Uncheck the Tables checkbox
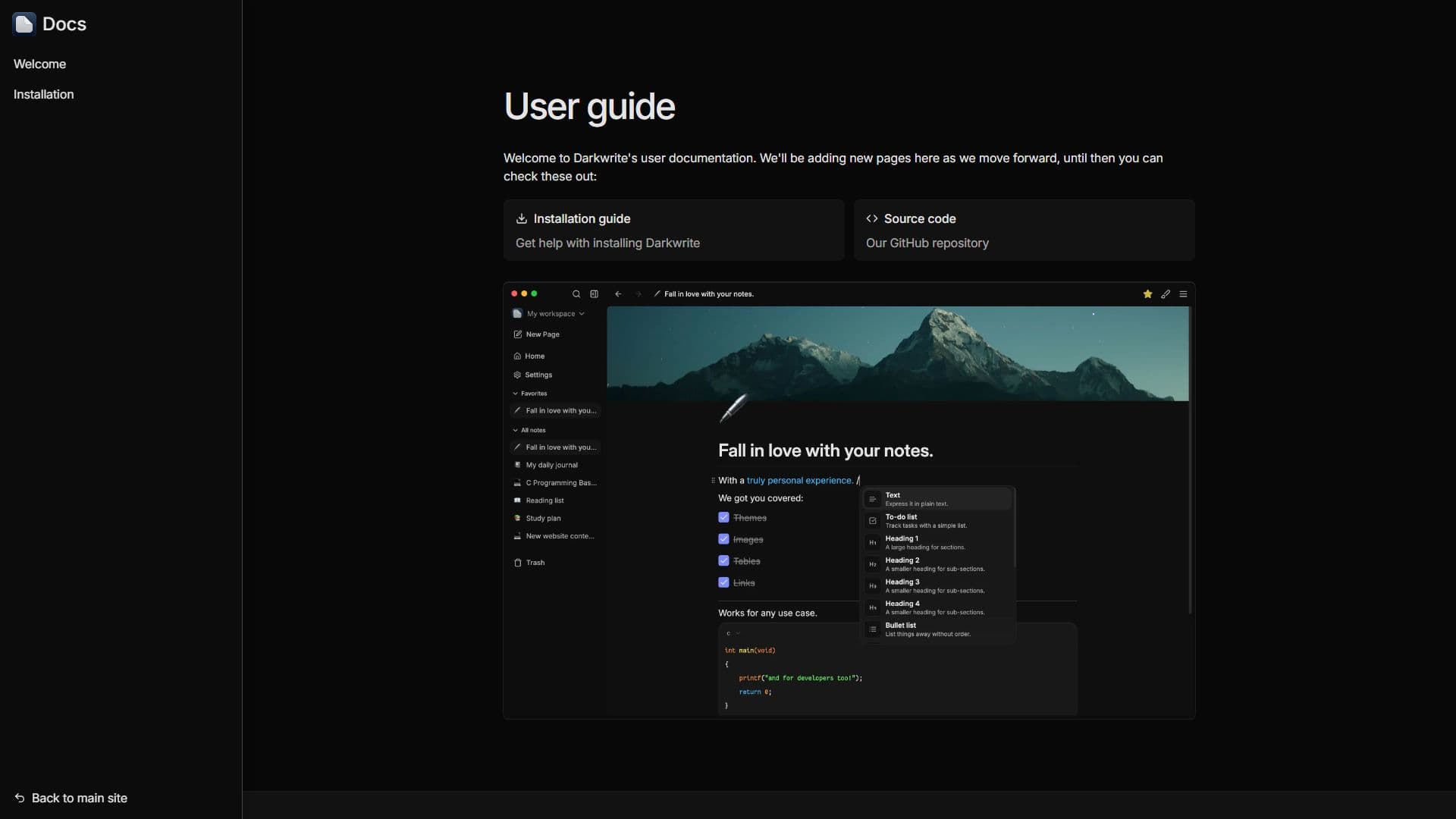Screen dimensions: 1456x819 tap(723, 561)
